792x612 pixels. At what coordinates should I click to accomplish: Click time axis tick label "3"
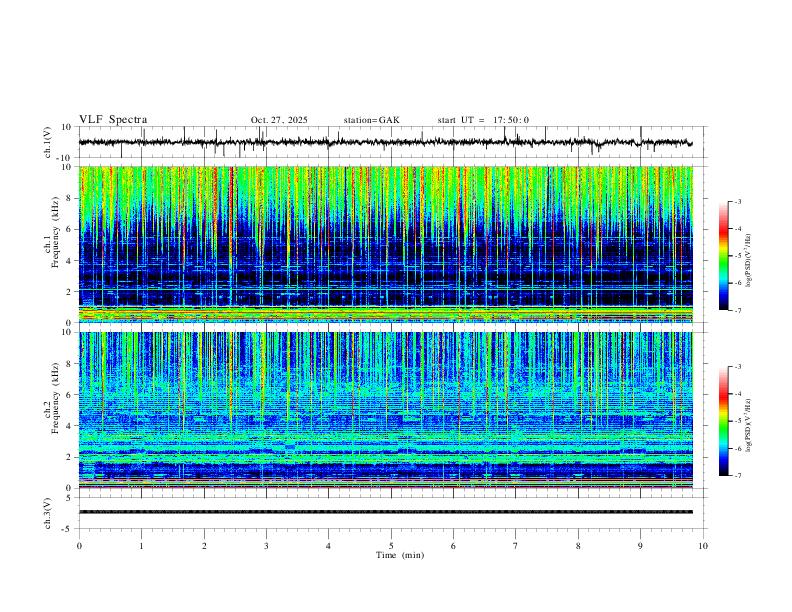266,546
